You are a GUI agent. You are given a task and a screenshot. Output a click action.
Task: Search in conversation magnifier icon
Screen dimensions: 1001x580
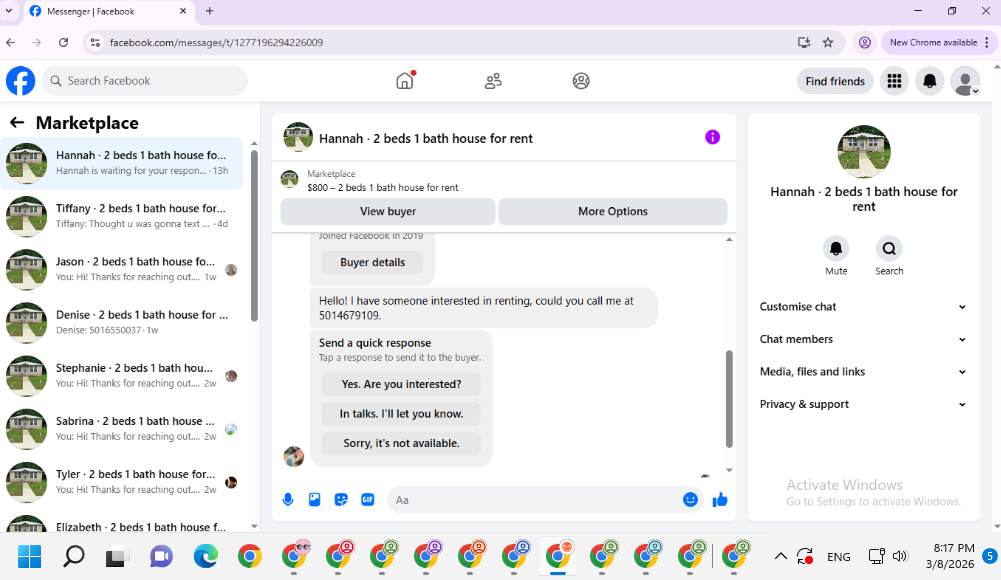pos(889,249)
